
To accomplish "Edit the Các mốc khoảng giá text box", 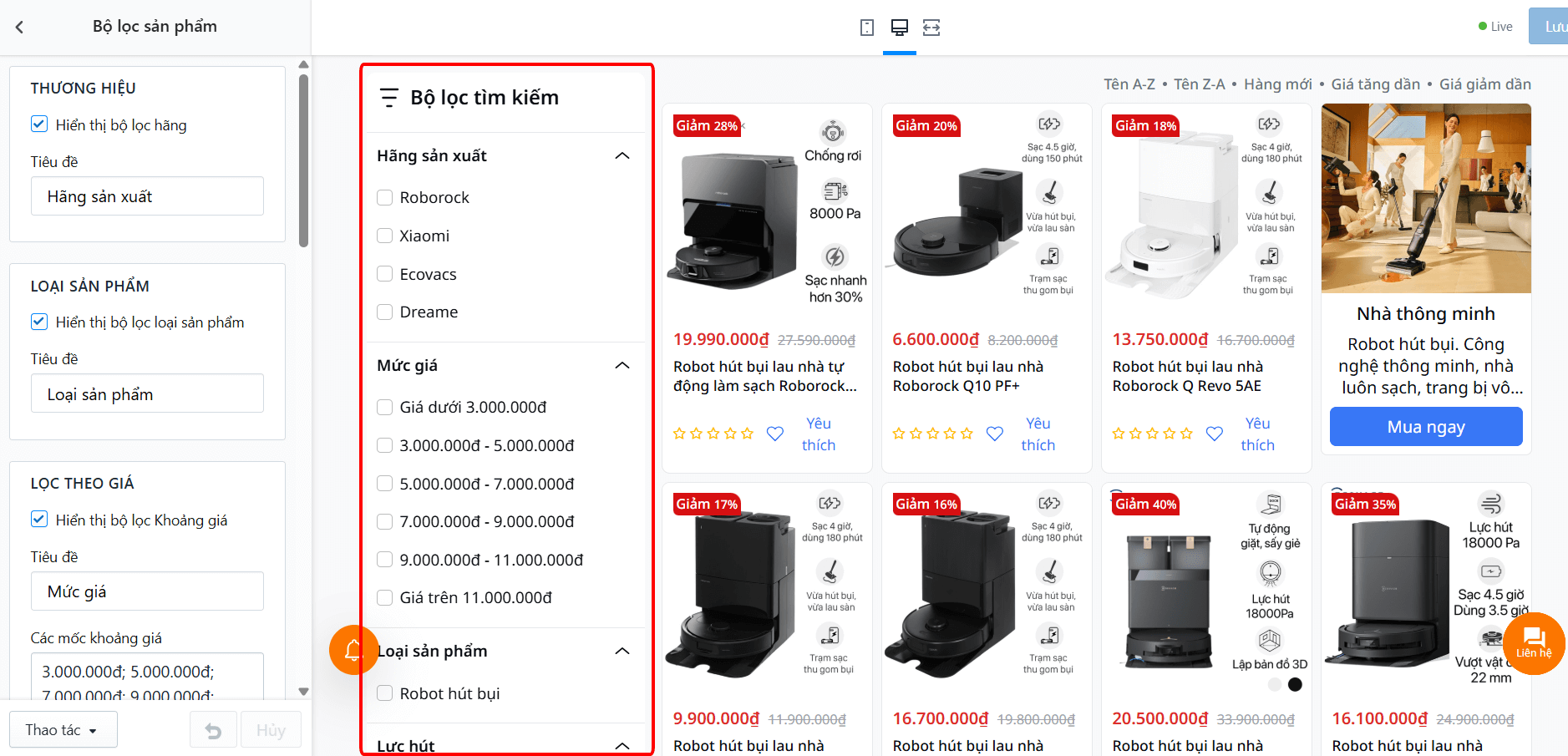I will [x=147, y=677].
